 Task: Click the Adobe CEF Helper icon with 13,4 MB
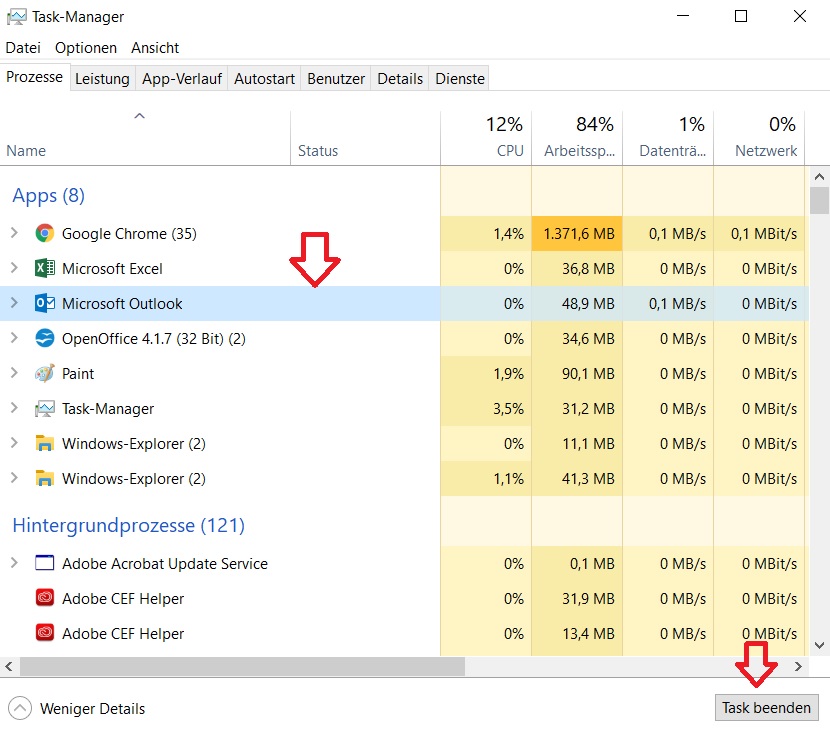coord(45,633)
